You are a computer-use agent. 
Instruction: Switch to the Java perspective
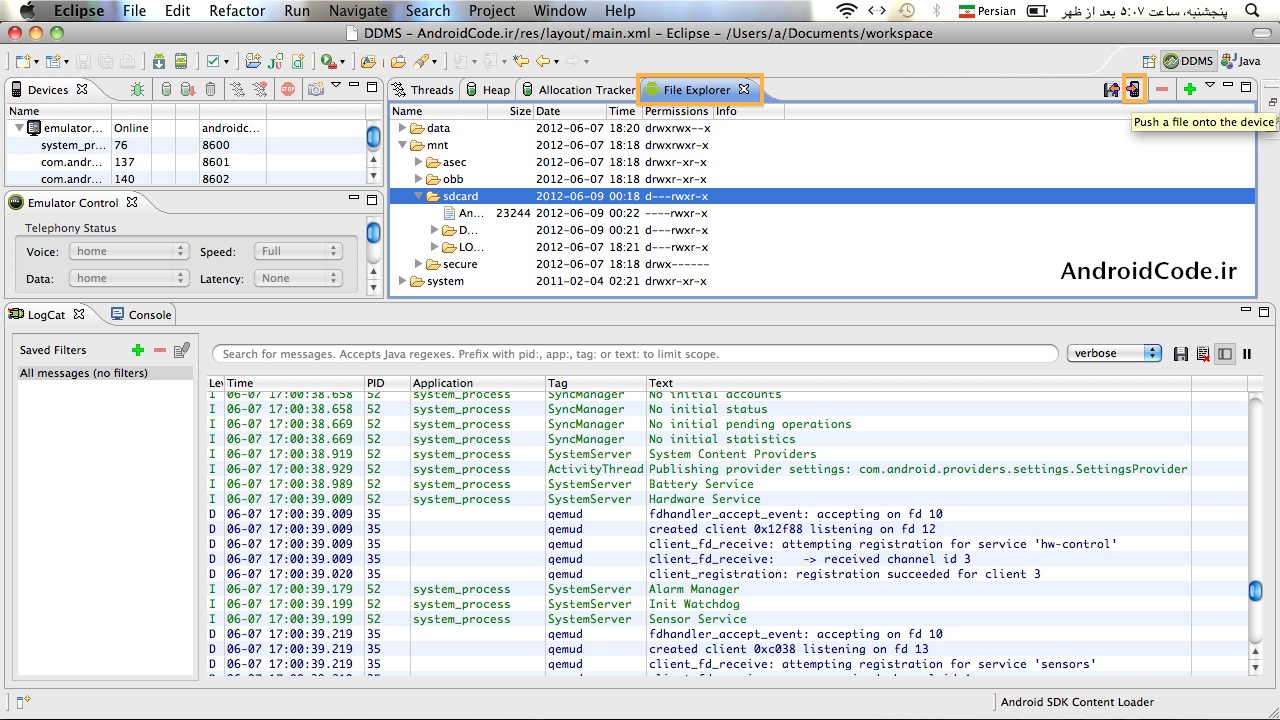pyautogui.click(x=1241, y=61)
